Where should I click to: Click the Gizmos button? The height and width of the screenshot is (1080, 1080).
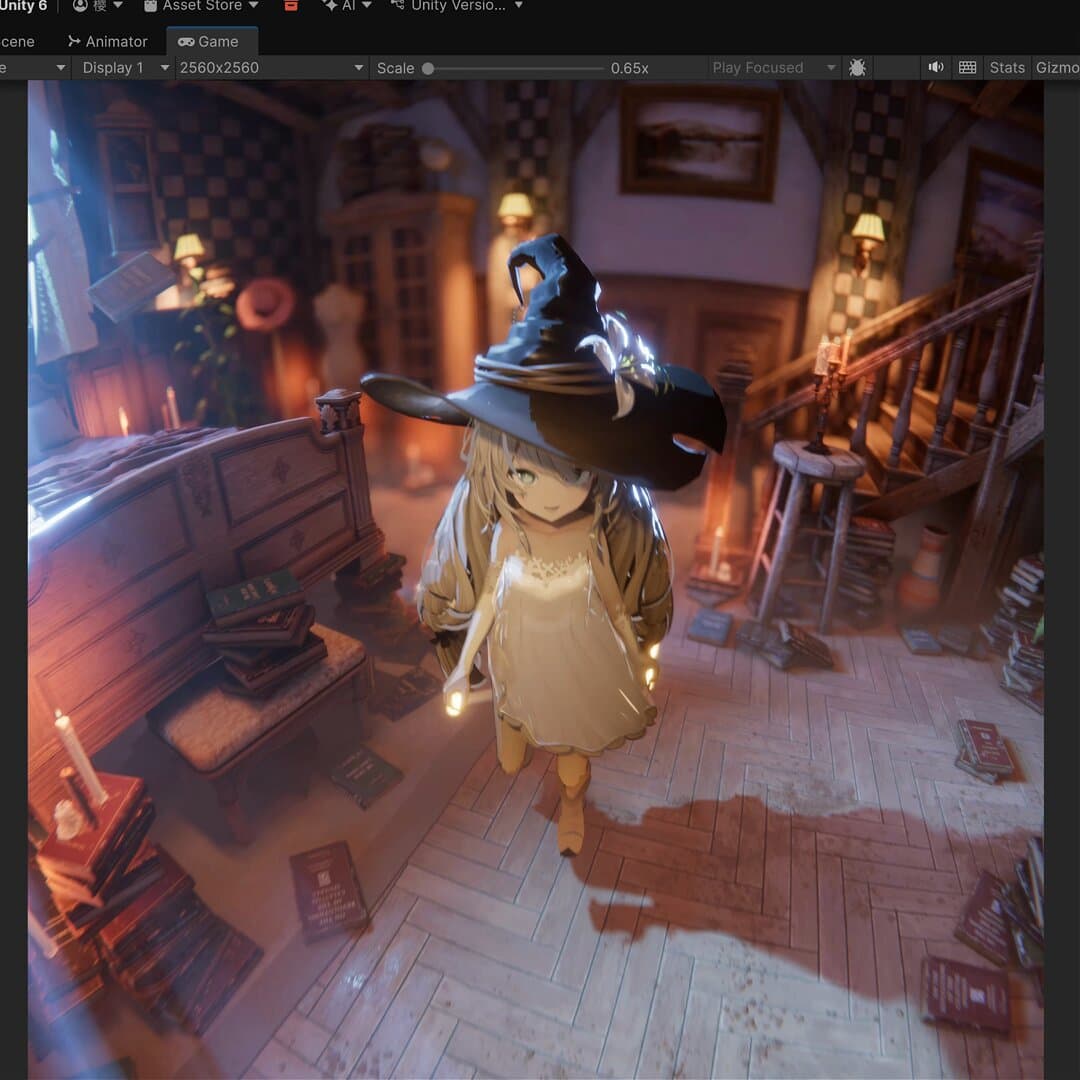[x=1056, y=68]
